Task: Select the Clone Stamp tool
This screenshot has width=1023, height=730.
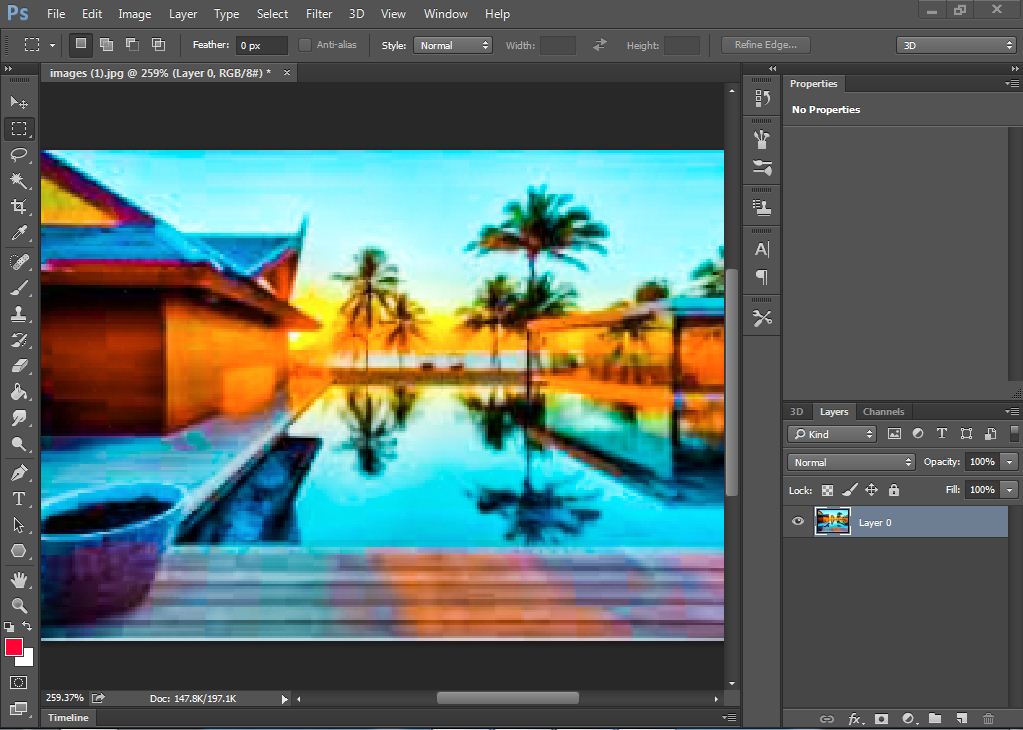Action: click(18, 315)
